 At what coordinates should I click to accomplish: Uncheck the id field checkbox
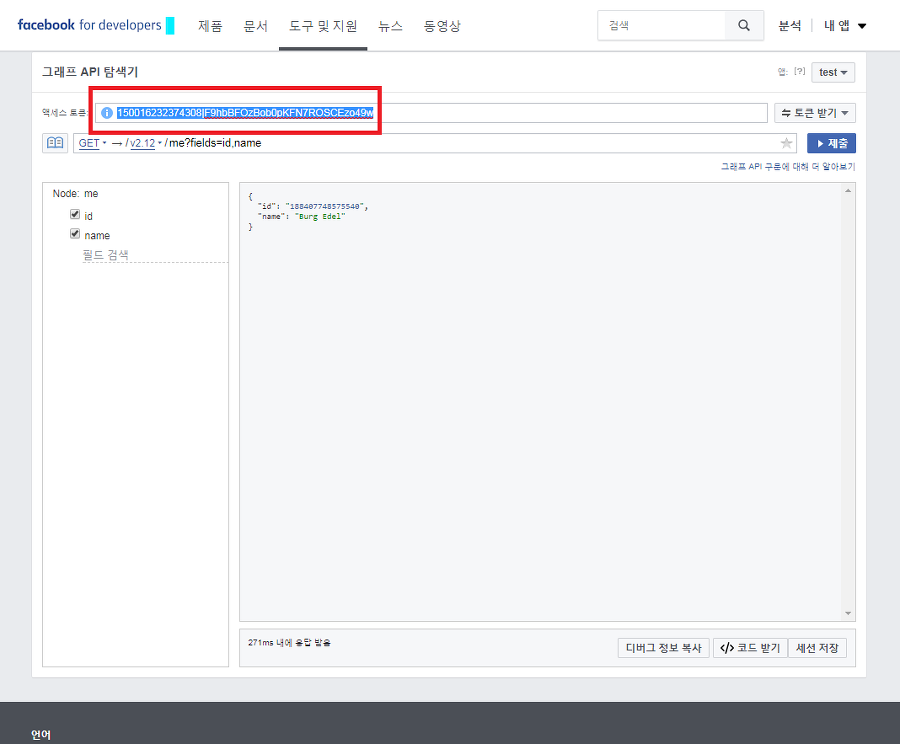[x=75, y=214]
